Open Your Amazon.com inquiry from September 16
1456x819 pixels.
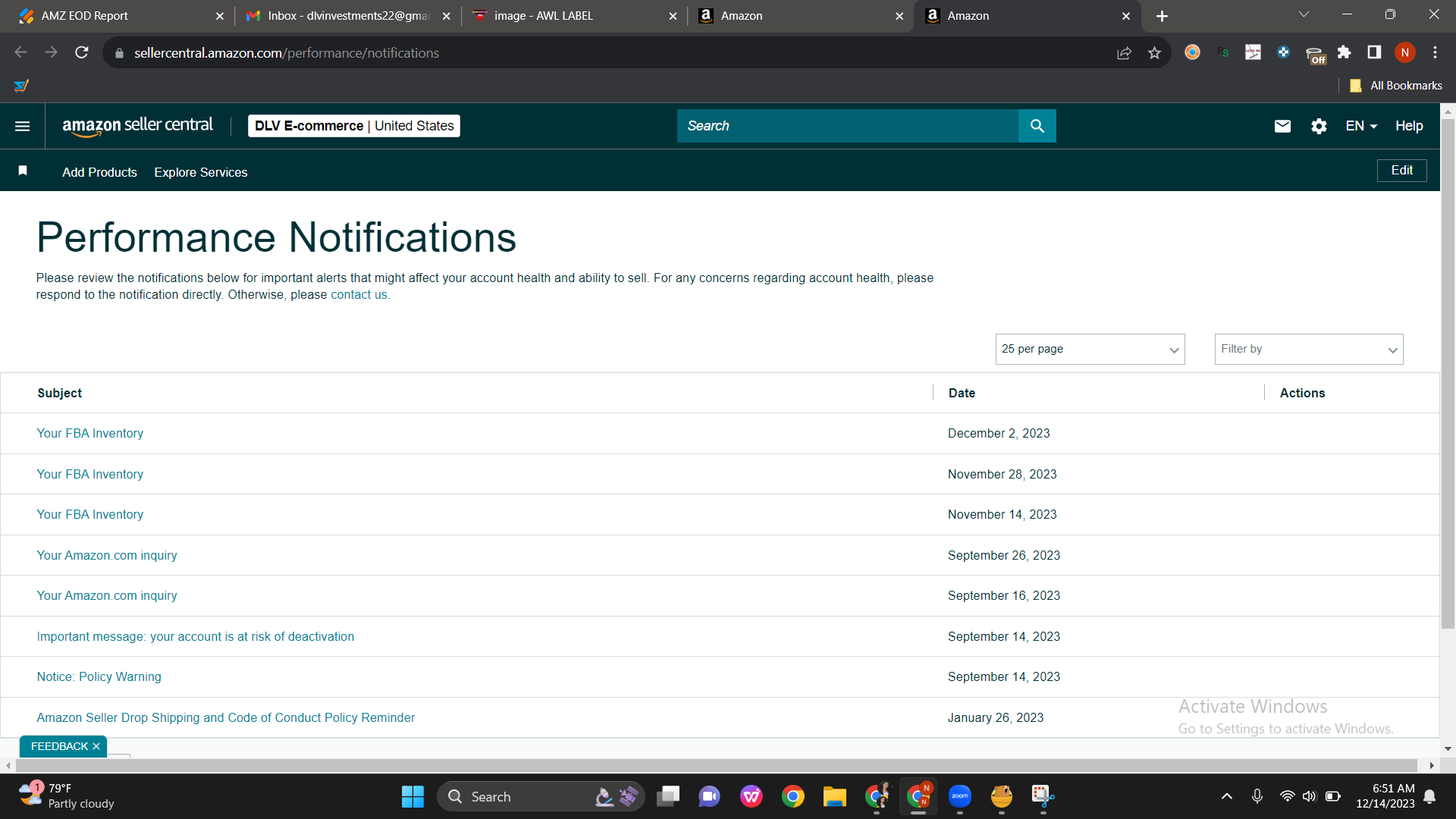(107, 595)
